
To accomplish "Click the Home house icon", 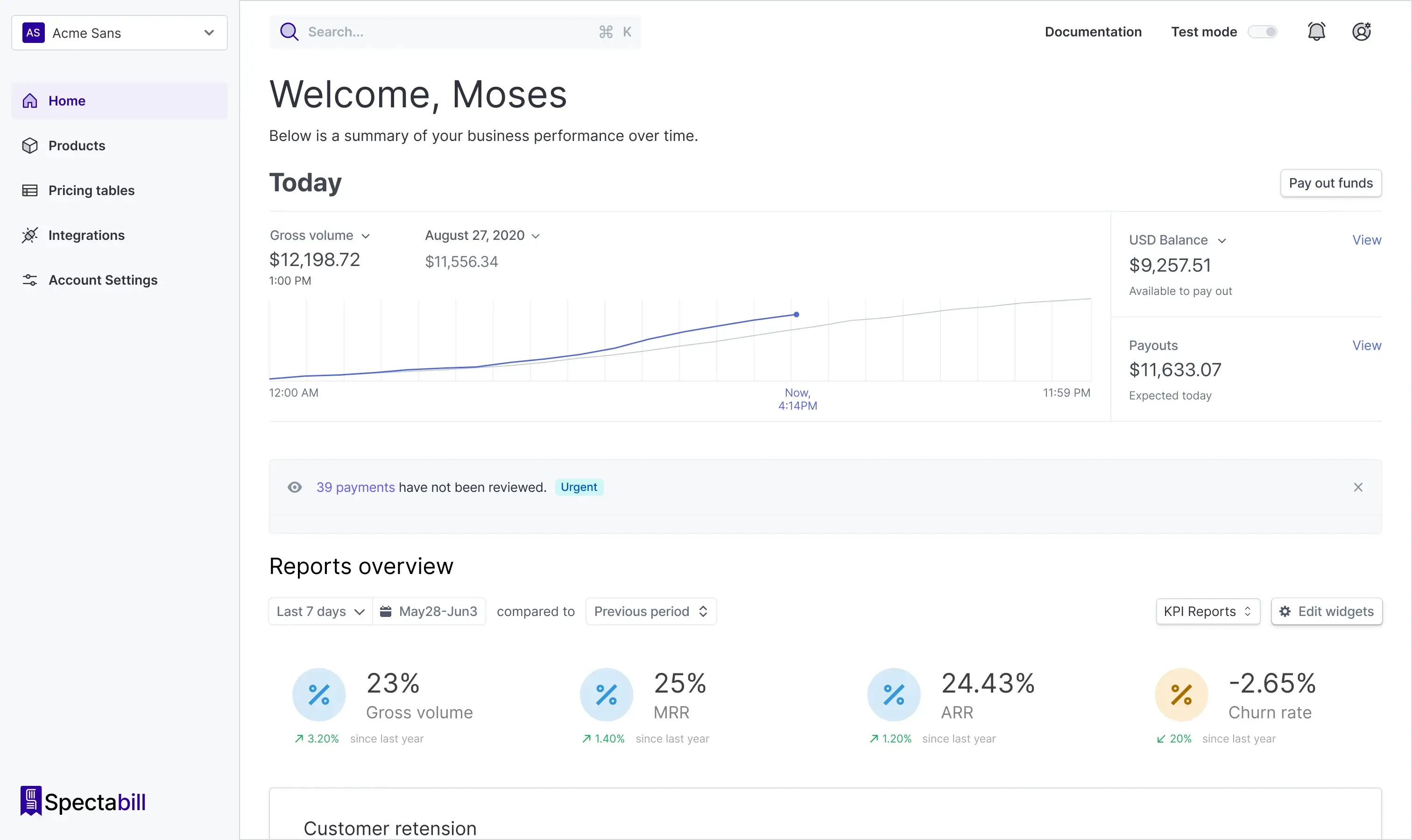I will point(30,101).
